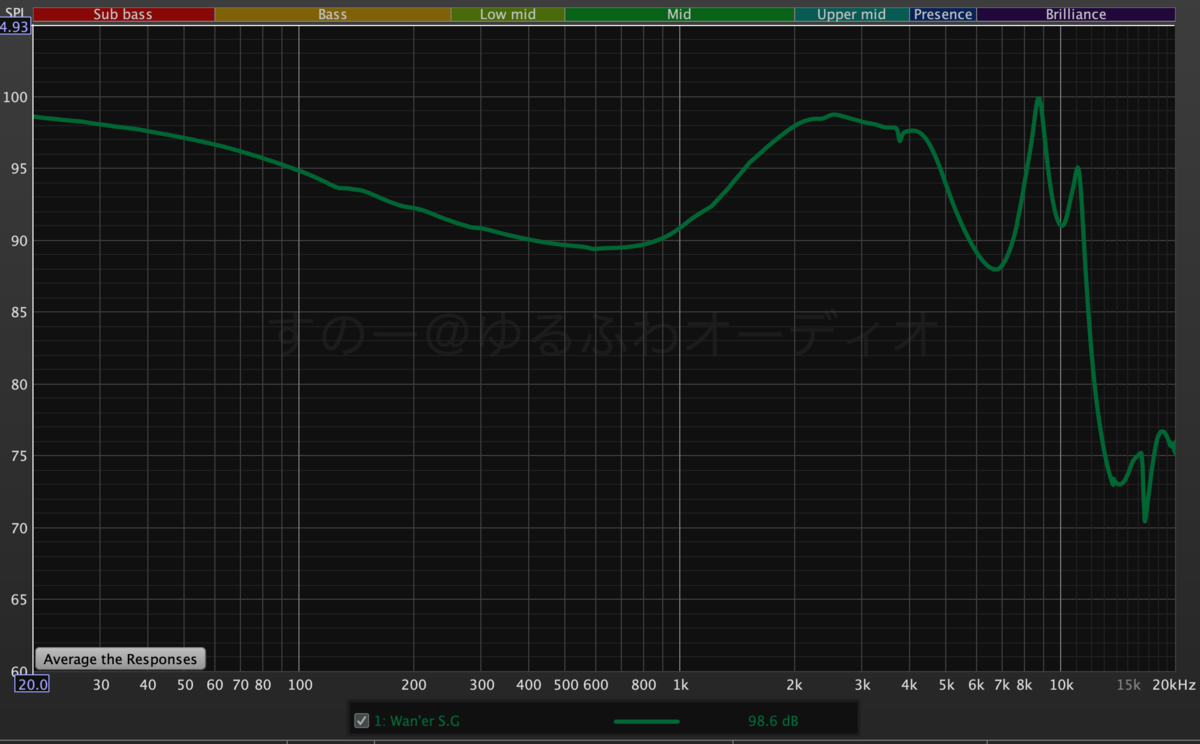Click the 500 frequency axis label
Screen dimensions: 1200x744
(x=565, y=685)
